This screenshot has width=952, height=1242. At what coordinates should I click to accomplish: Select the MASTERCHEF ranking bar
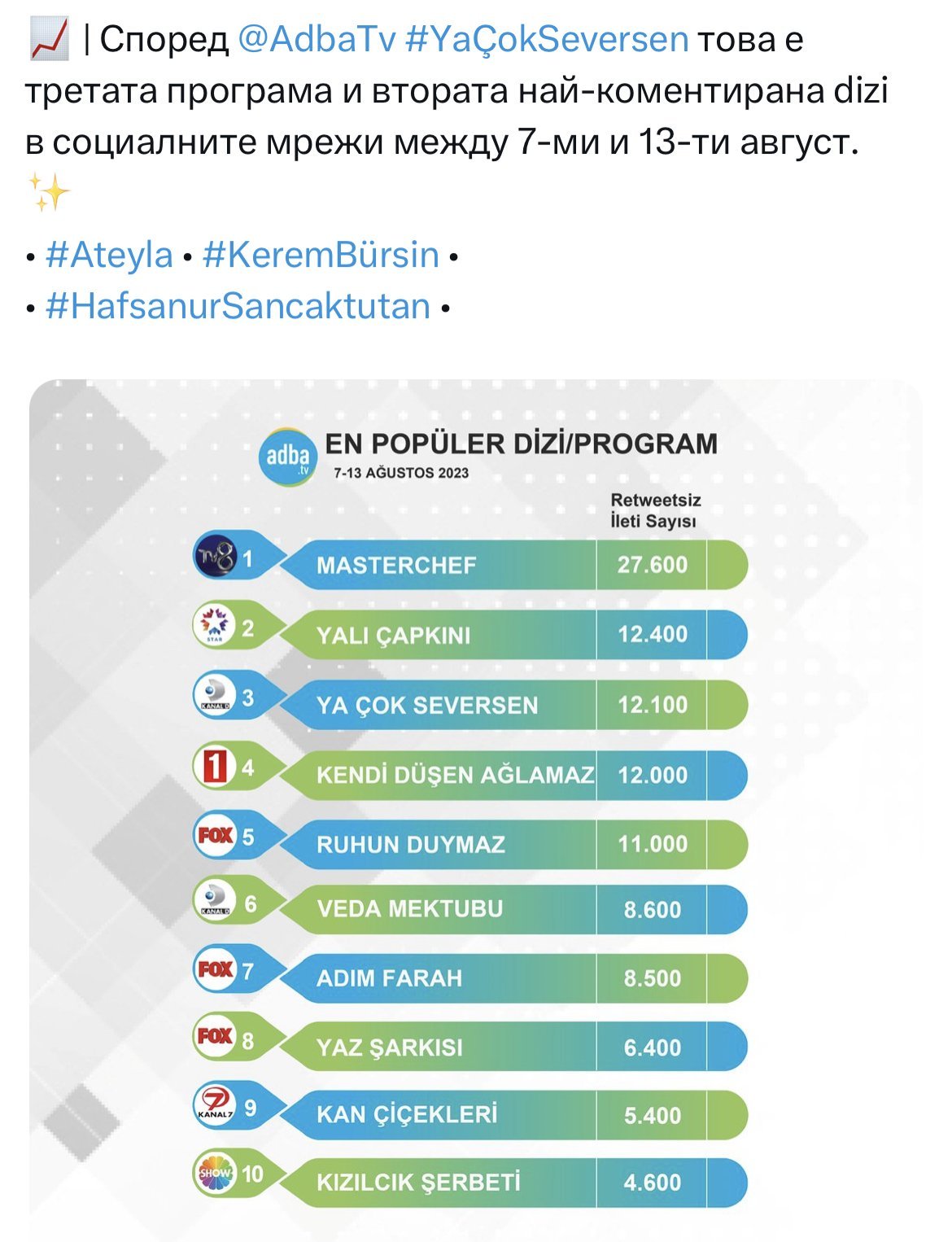[513, 565]
